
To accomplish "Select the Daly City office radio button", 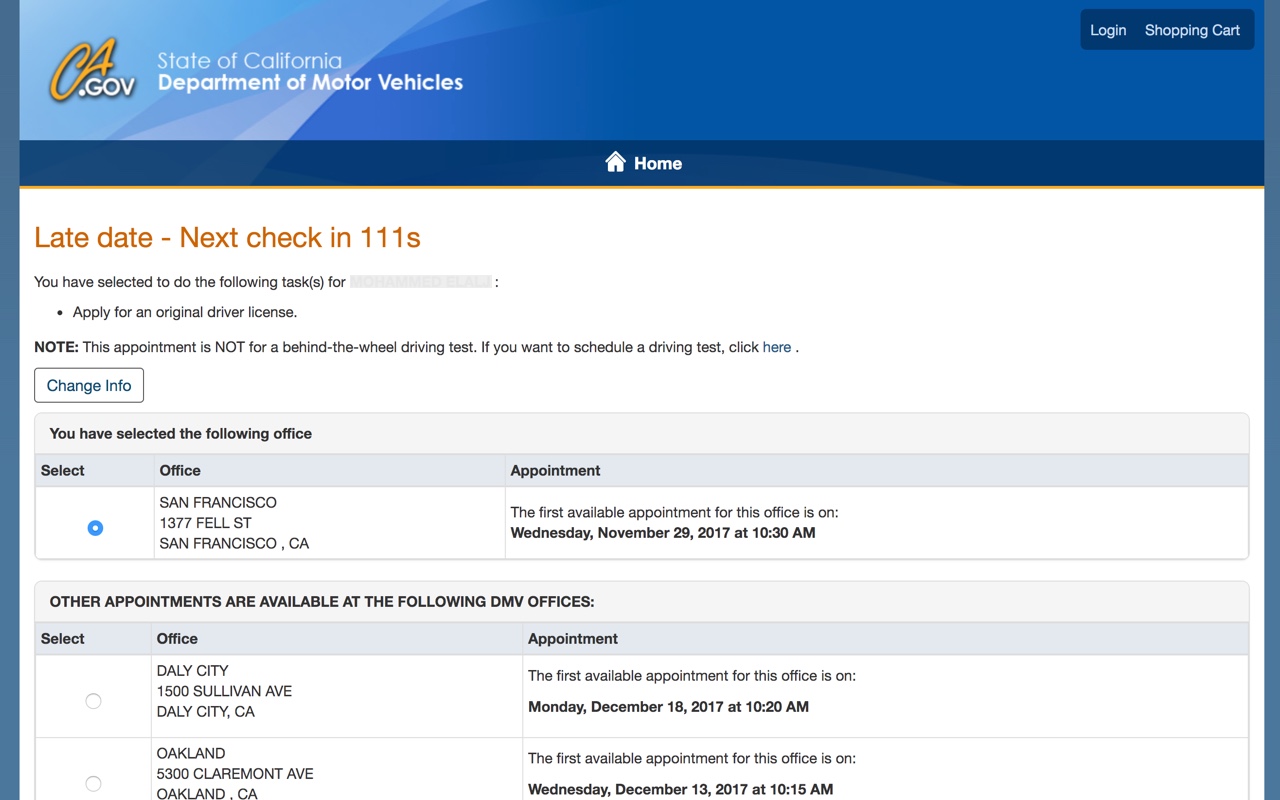I will coord(93,701).
